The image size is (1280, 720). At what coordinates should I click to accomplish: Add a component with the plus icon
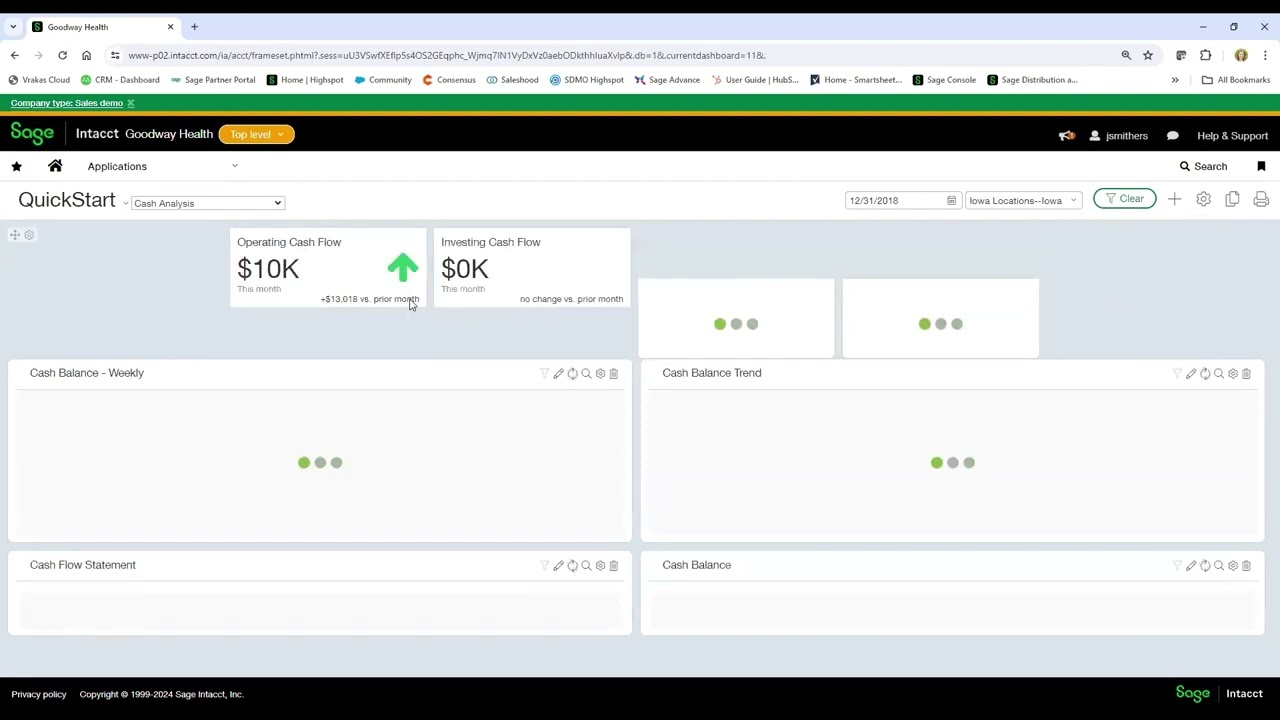click(x=1175, y=199)
